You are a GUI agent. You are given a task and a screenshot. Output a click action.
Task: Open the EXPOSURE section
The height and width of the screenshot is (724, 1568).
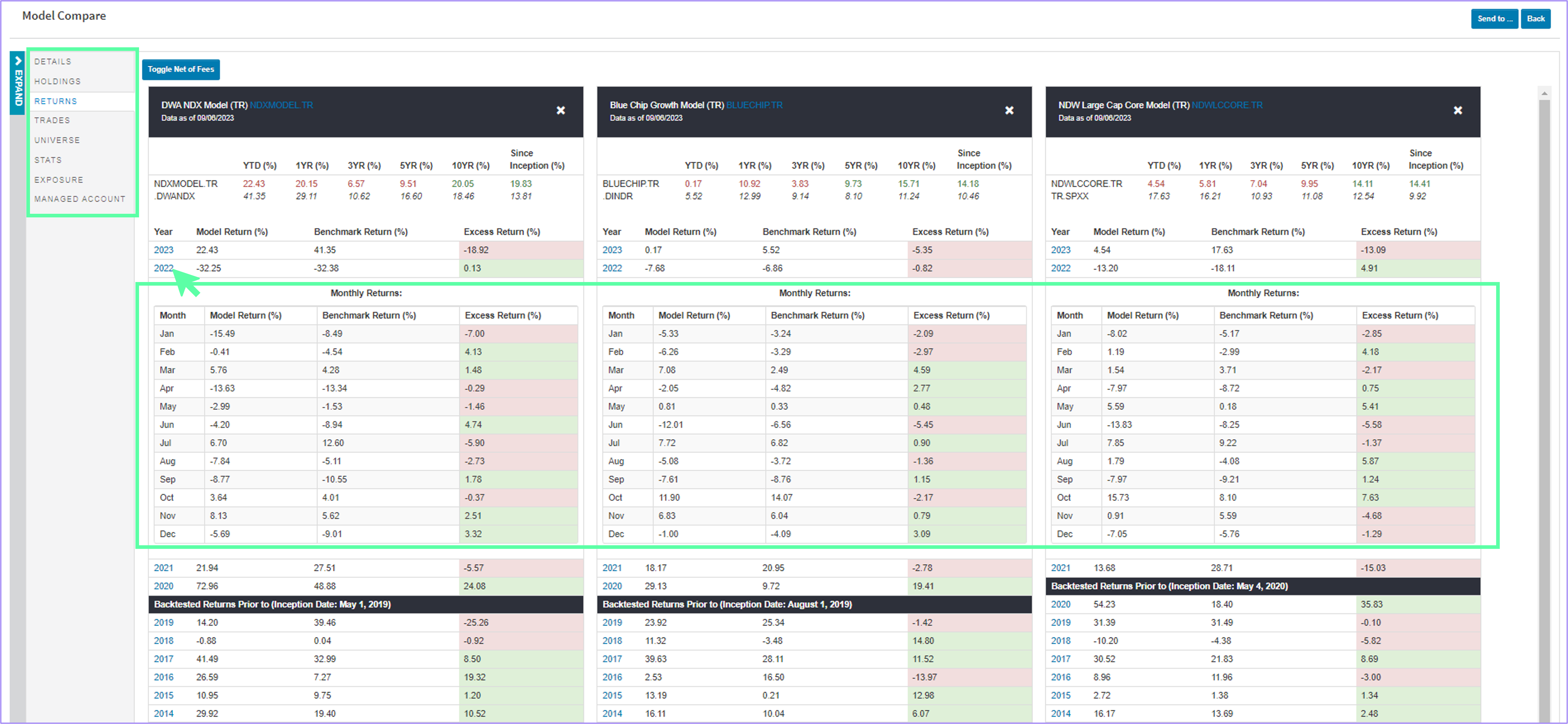pos(59,179)
